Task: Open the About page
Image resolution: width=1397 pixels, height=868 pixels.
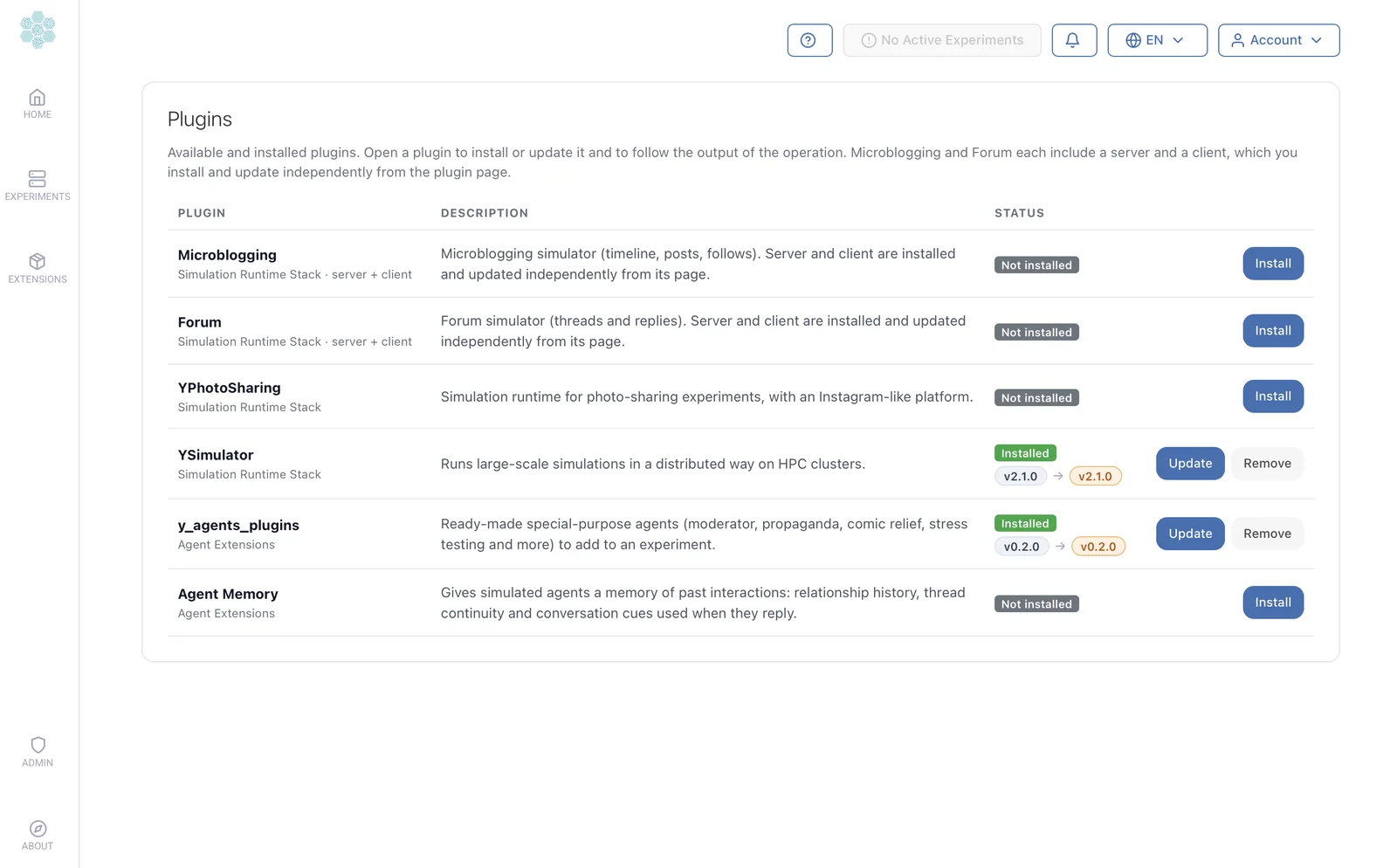Action: point(38,836)
